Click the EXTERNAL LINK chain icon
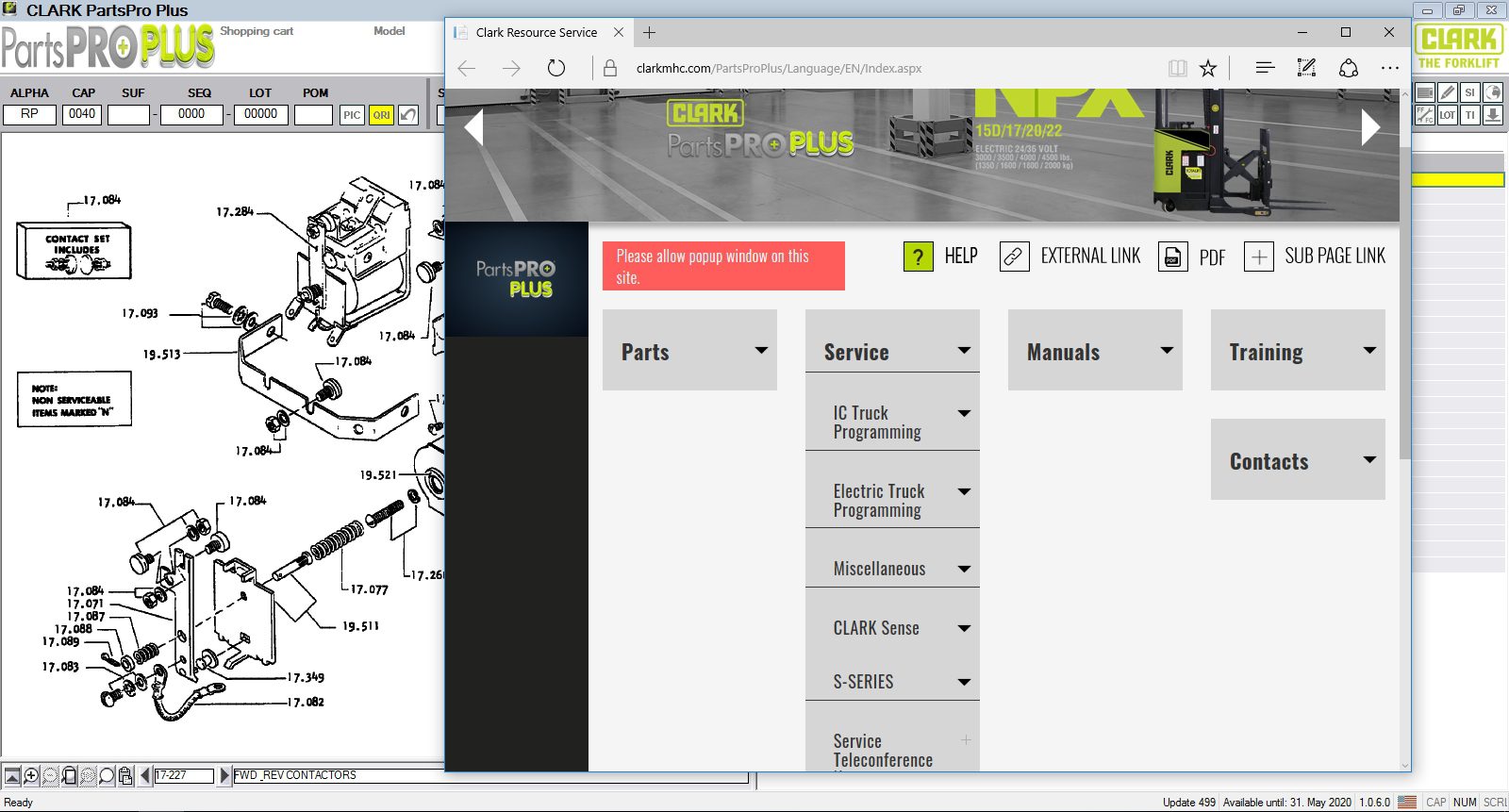This screenshot has height=812, width=1509. [1014, 257]
